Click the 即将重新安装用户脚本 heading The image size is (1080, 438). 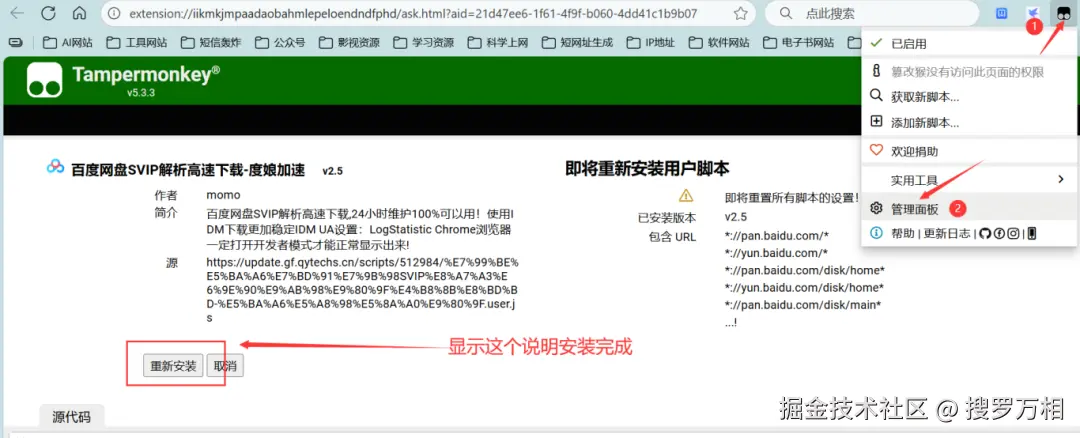click(x=647, y=168)
